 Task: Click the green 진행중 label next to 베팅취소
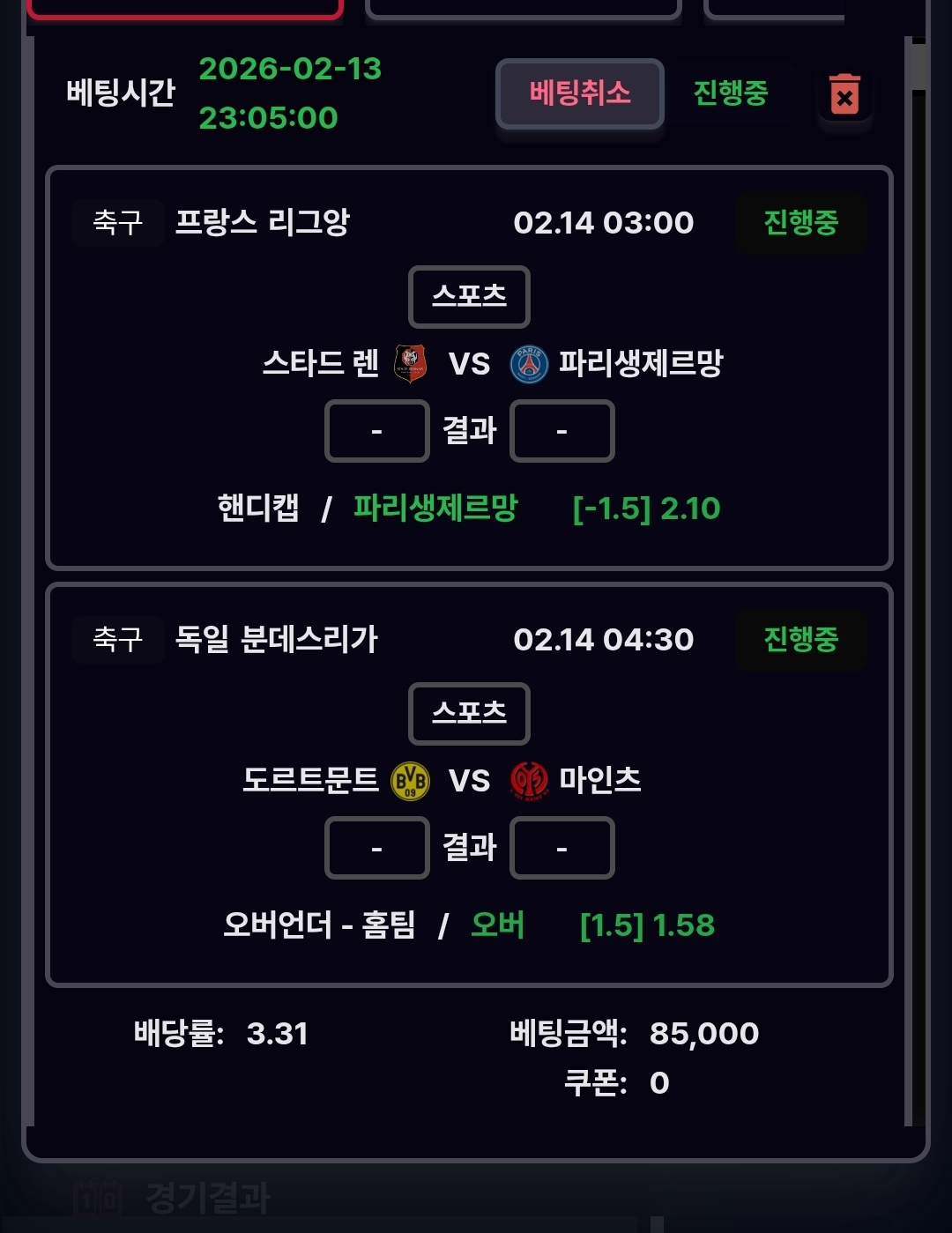tap(730, 93)
